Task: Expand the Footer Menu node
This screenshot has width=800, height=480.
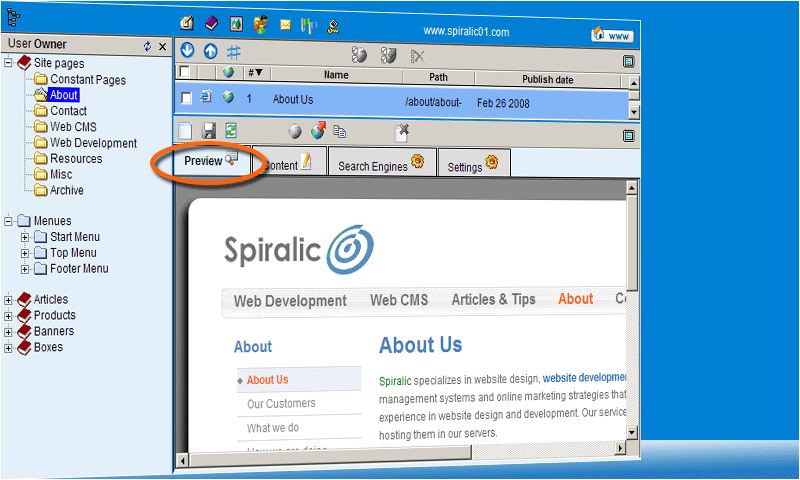Action: (x=24, y=269)
